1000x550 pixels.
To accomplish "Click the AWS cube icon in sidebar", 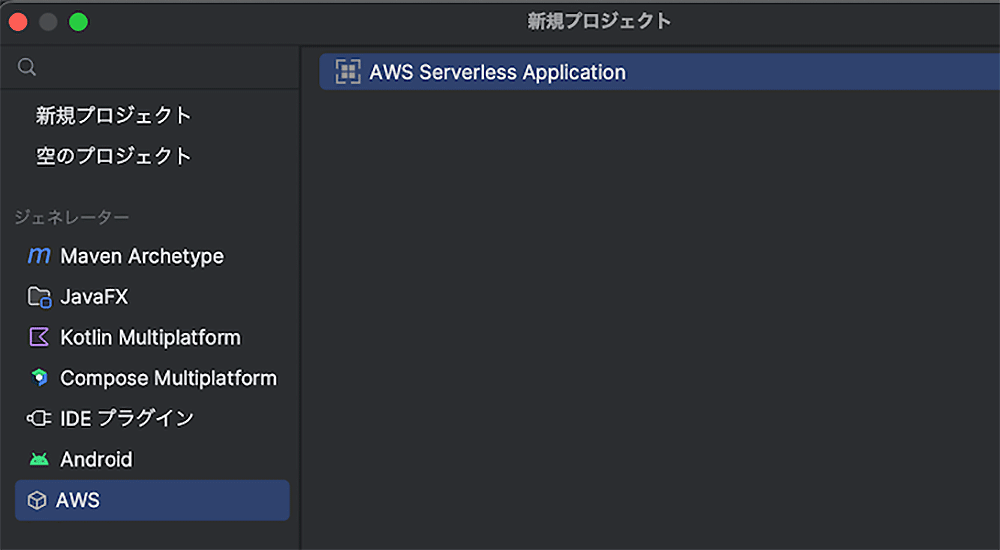I will click(x=37, y=500).
